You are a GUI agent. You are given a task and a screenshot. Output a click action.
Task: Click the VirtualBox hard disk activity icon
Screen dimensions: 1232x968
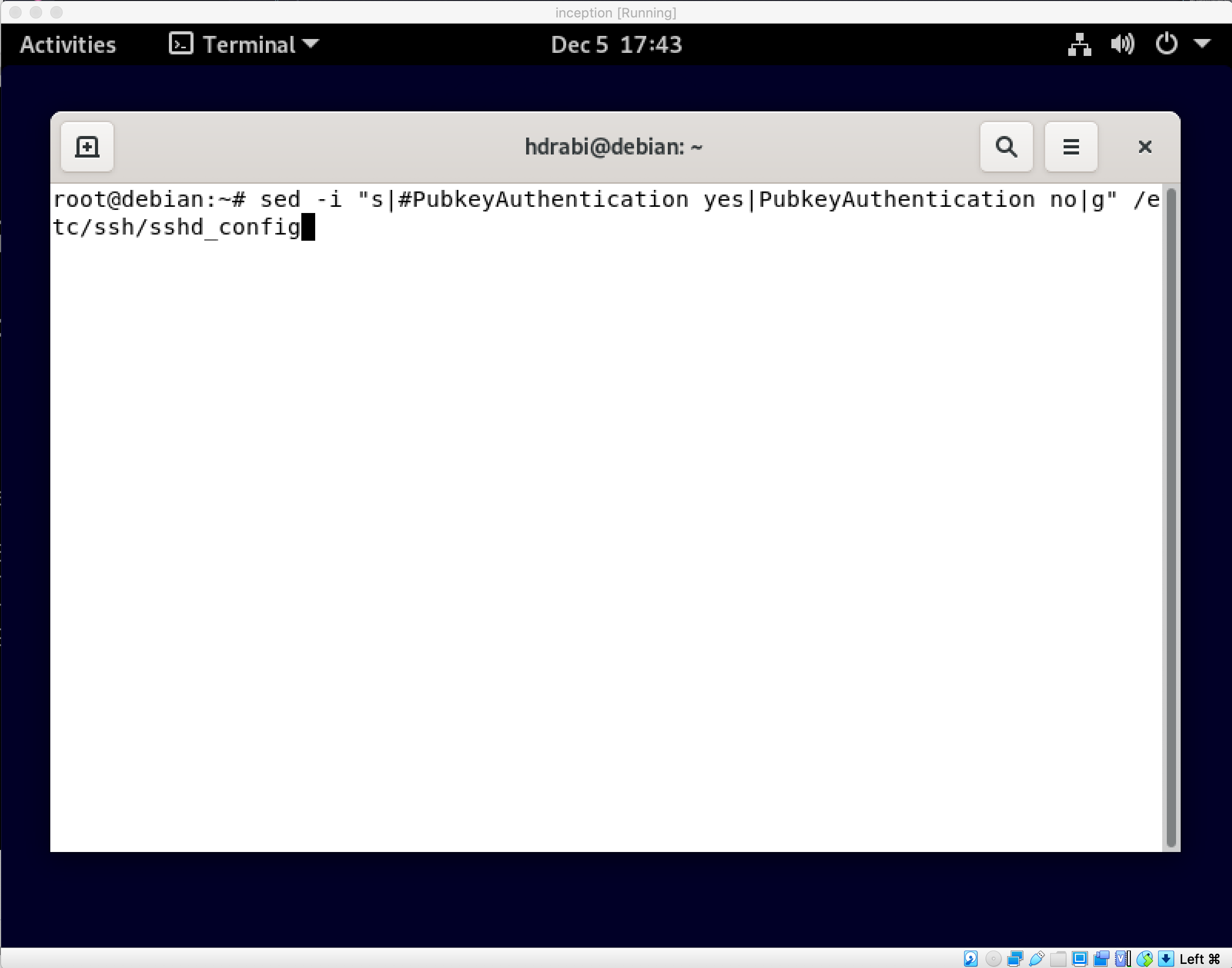click(x=971, y=958)
